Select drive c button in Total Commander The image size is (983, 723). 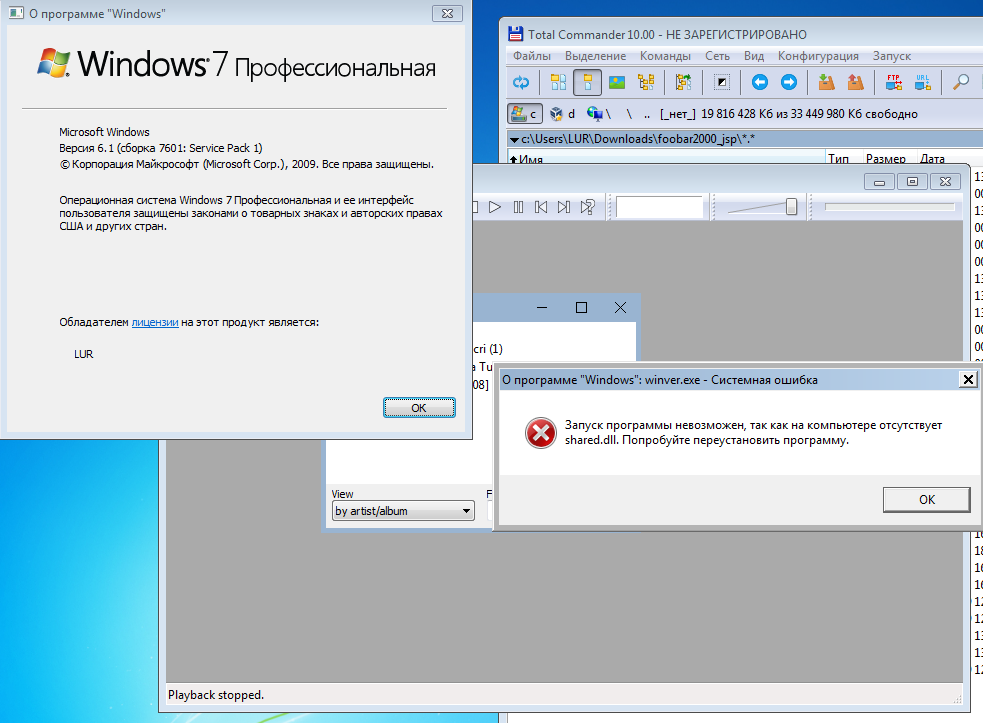[525, 113]
